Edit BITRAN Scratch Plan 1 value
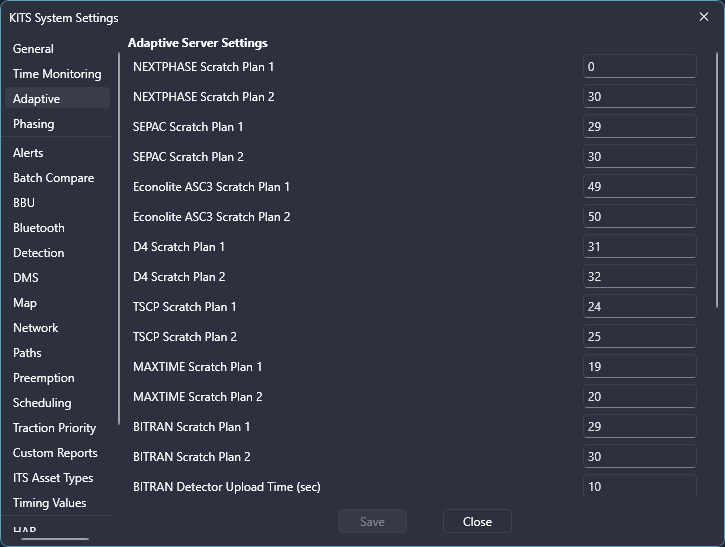Viewport: 725px width, 547px height. tap(639, 426)
